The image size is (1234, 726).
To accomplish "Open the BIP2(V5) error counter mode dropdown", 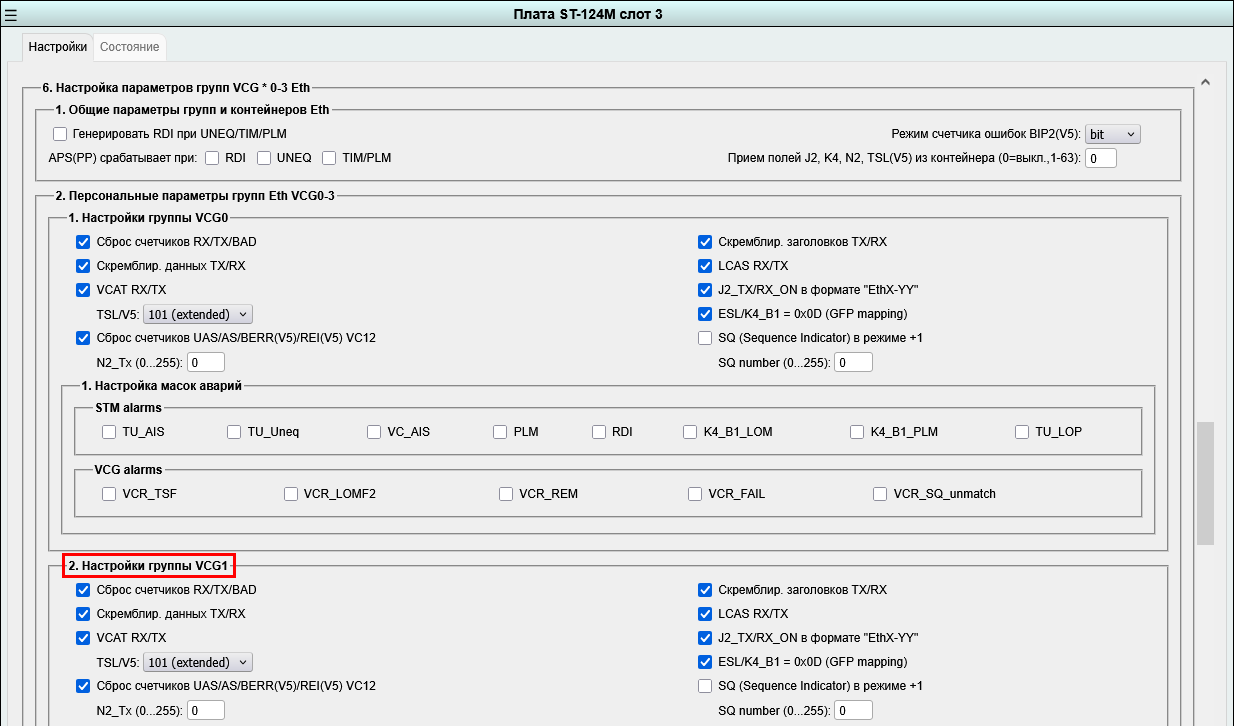I will [1112, 134].
